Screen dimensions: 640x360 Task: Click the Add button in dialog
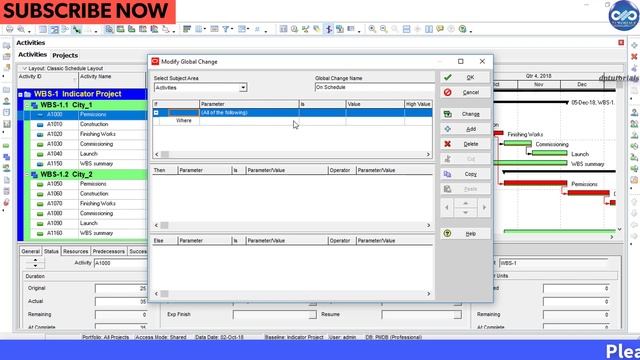[x=465, y=129]
